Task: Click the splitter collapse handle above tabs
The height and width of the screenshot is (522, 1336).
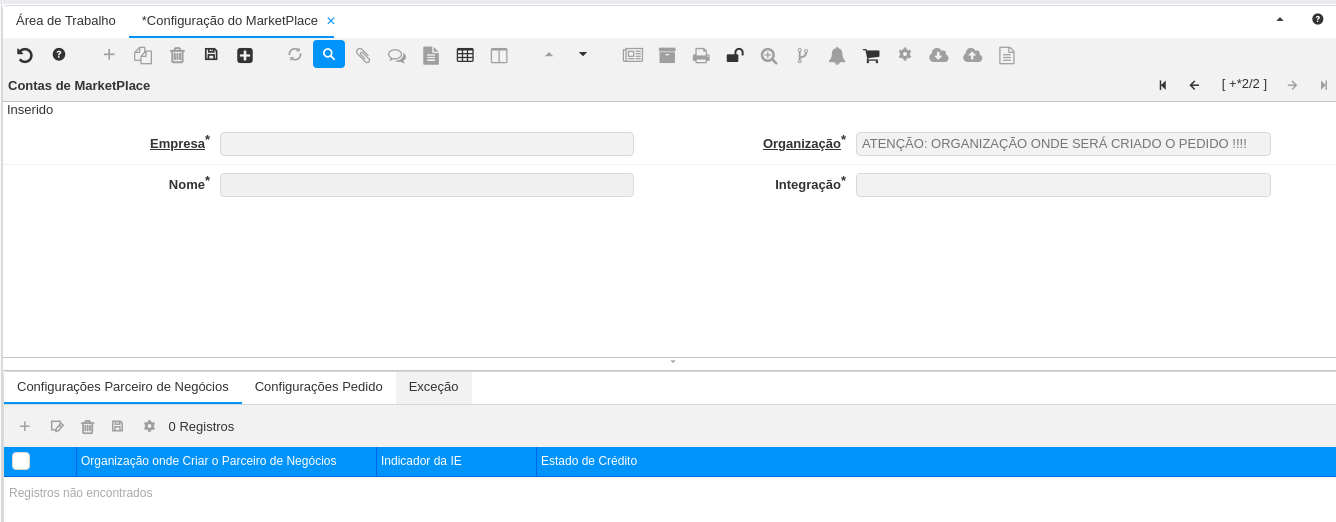Action: pyautogui.click(x=673, y=361)
